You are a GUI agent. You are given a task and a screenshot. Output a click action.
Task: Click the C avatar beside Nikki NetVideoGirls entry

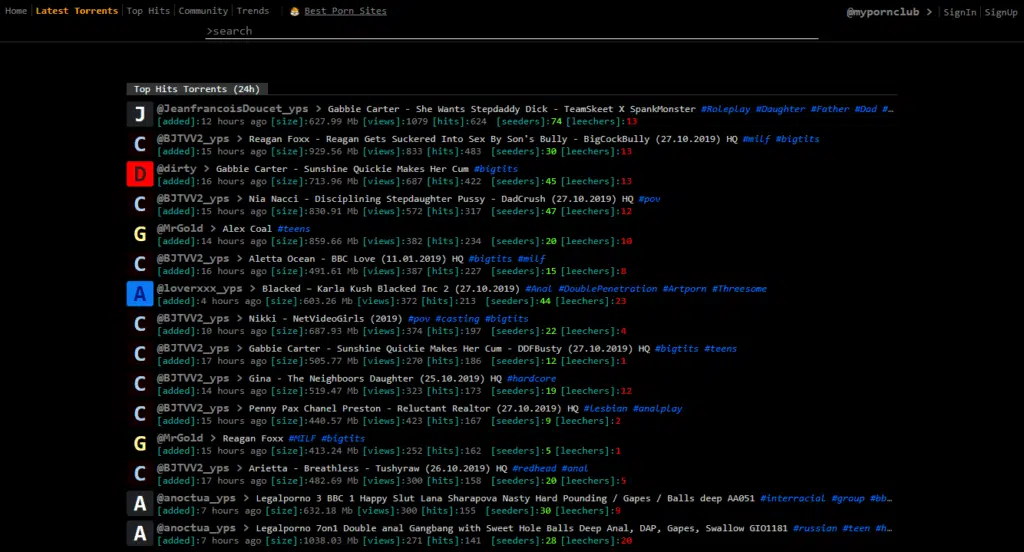pyautogui.click(x=140, y=324)
